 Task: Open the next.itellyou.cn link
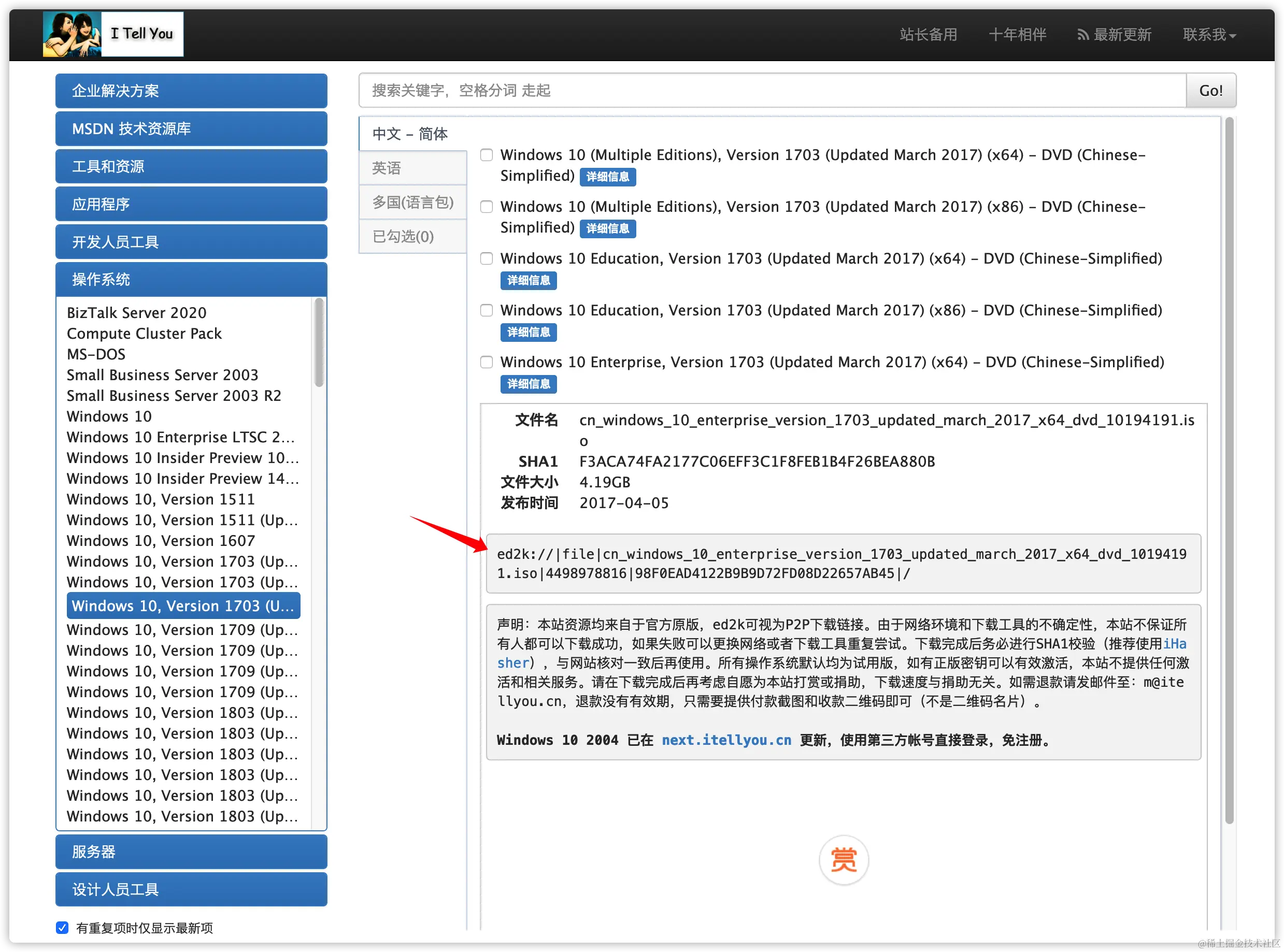tap(726, 740)
